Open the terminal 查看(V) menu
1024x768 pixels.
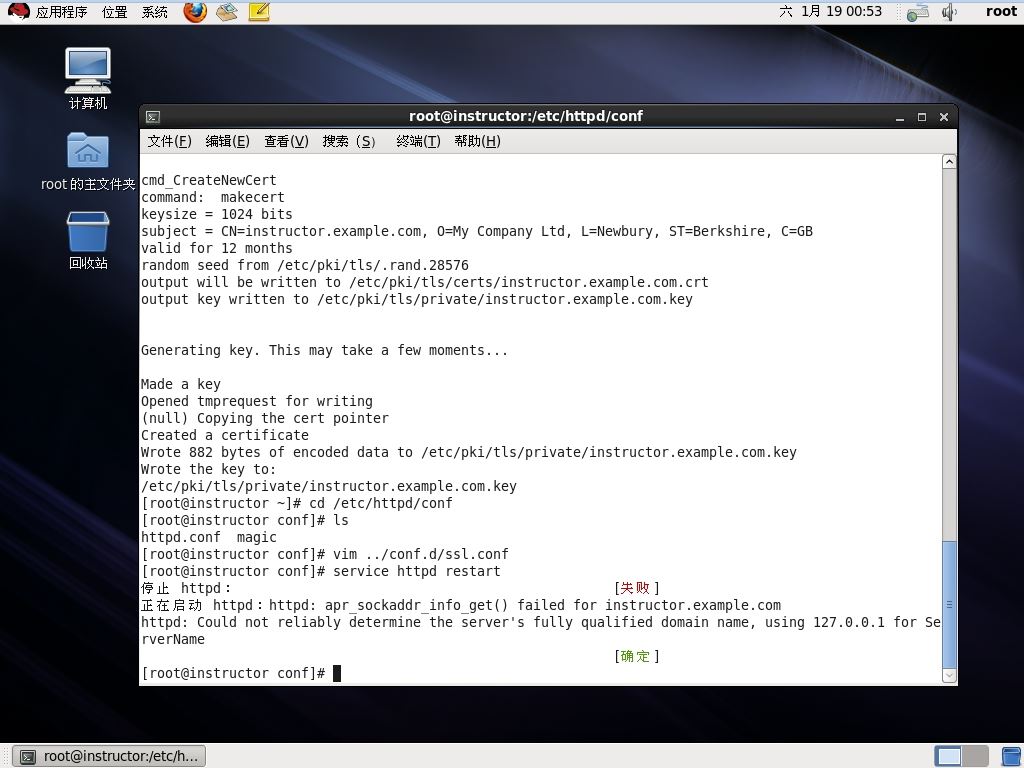tap(286, 141)
